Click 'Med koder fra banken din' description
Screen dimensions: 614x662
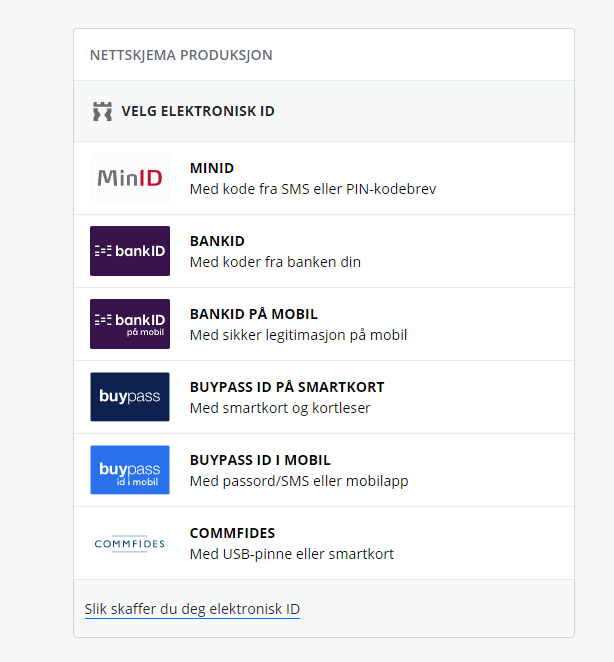tap(275, 262)
